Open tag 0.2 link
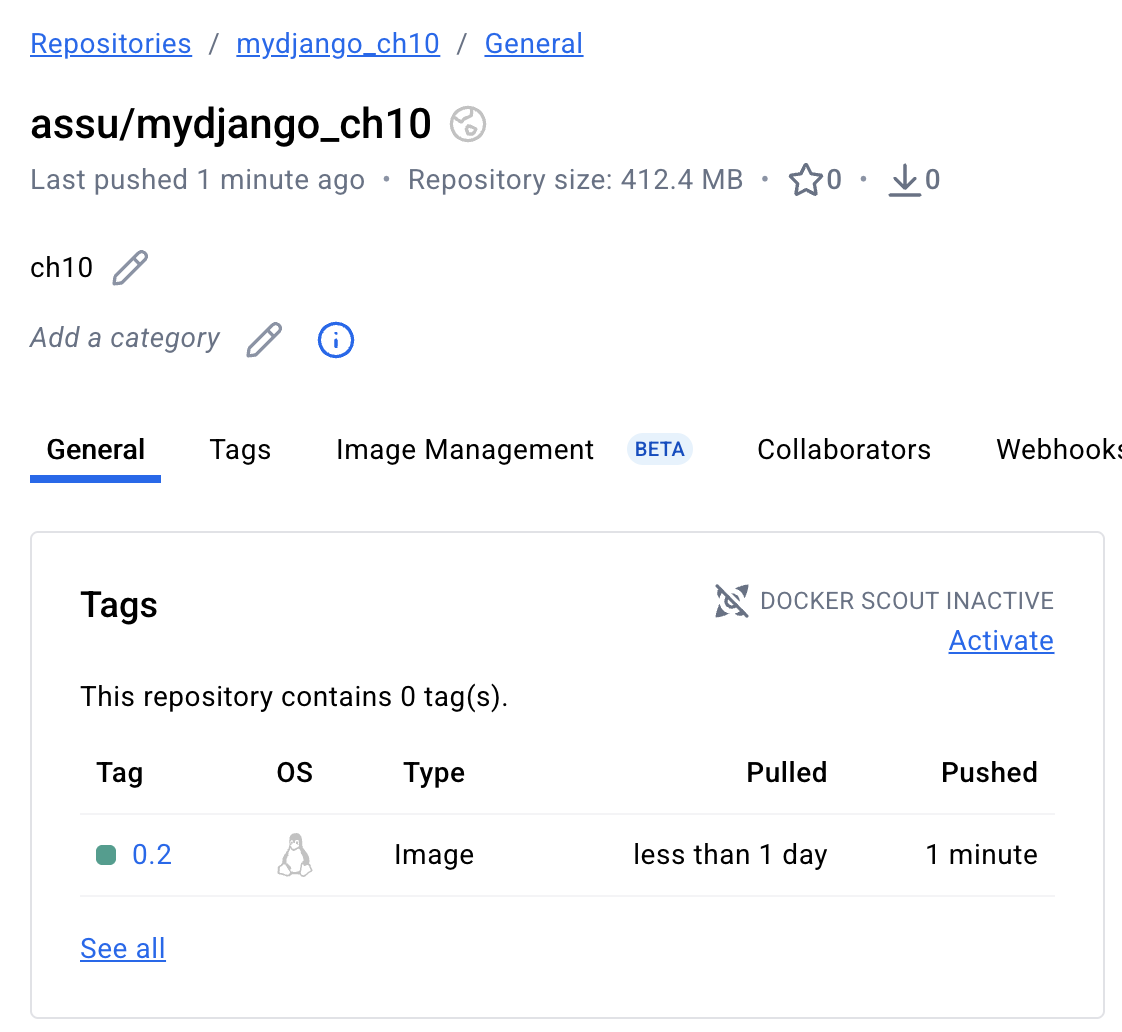Image resolution: width=1122 pixels, height=1032 pixels. pos(152,855)
